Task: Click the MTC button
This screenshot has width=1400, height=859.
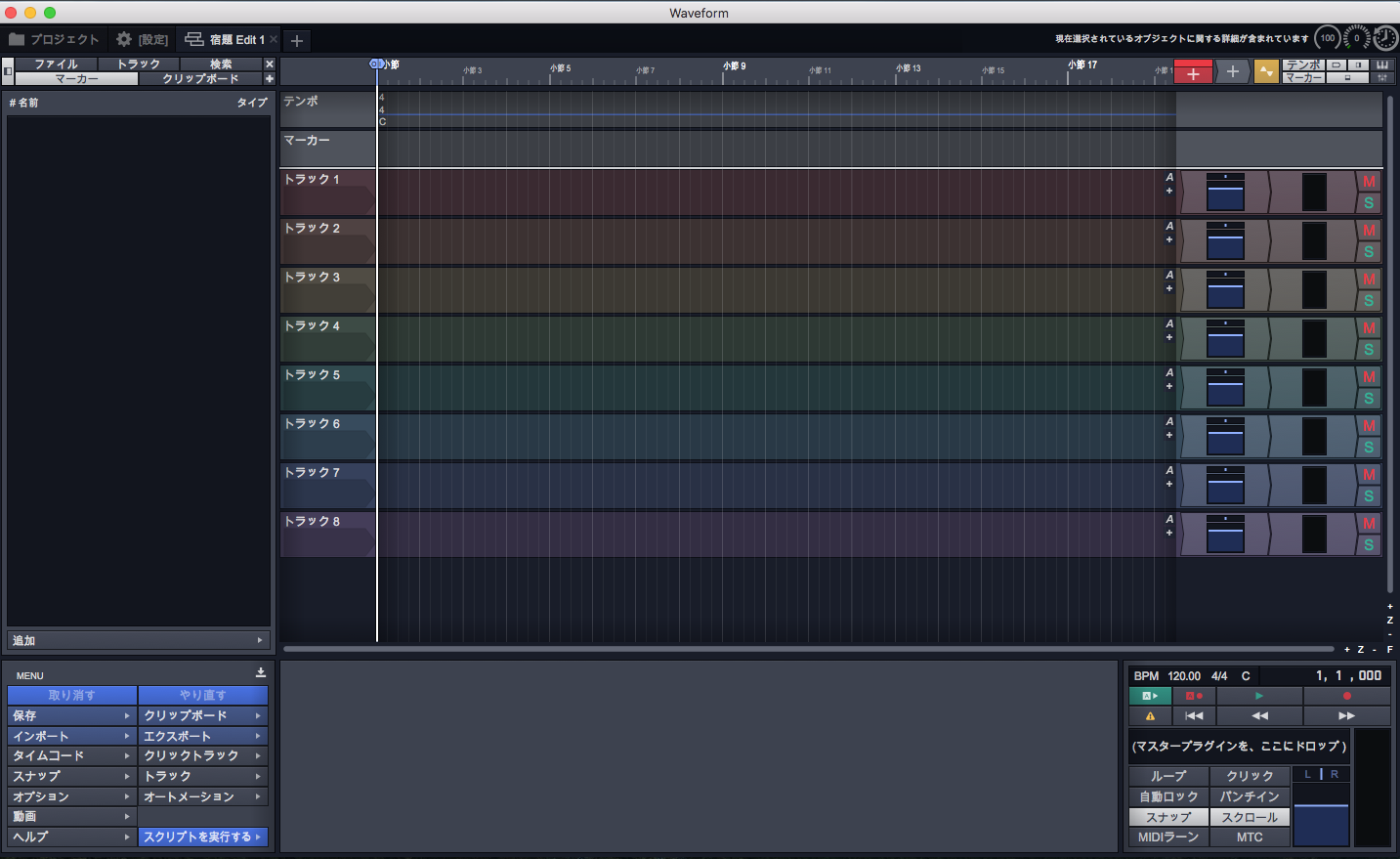Action: [1250, 837]
